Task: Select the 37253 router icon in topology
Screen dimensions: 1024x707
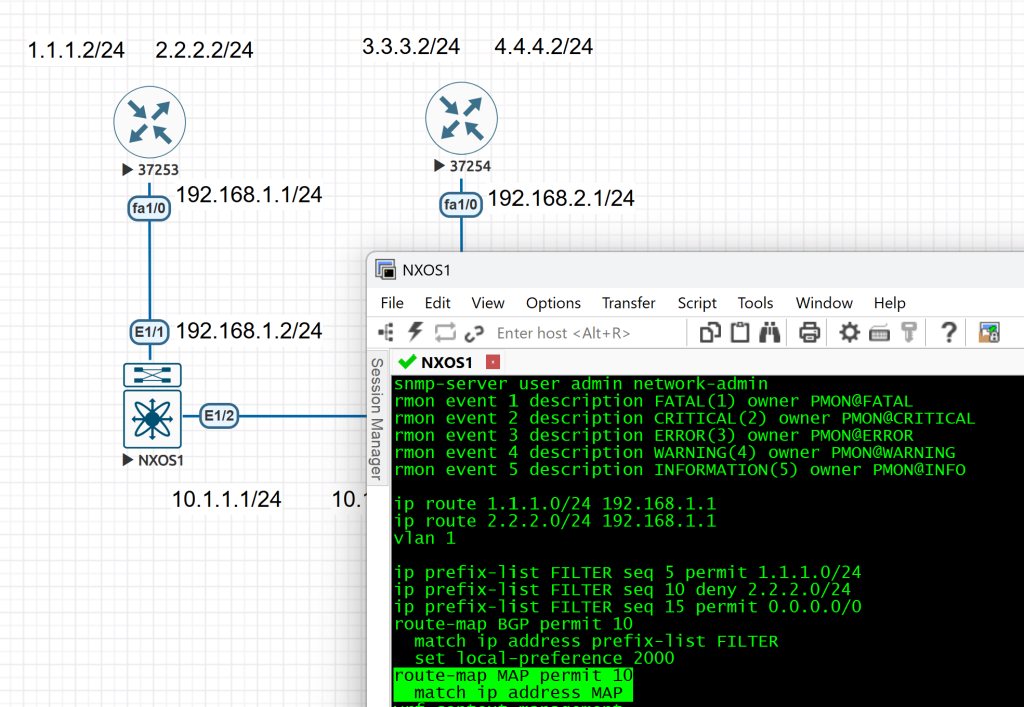Action: (x=150, y=119)
